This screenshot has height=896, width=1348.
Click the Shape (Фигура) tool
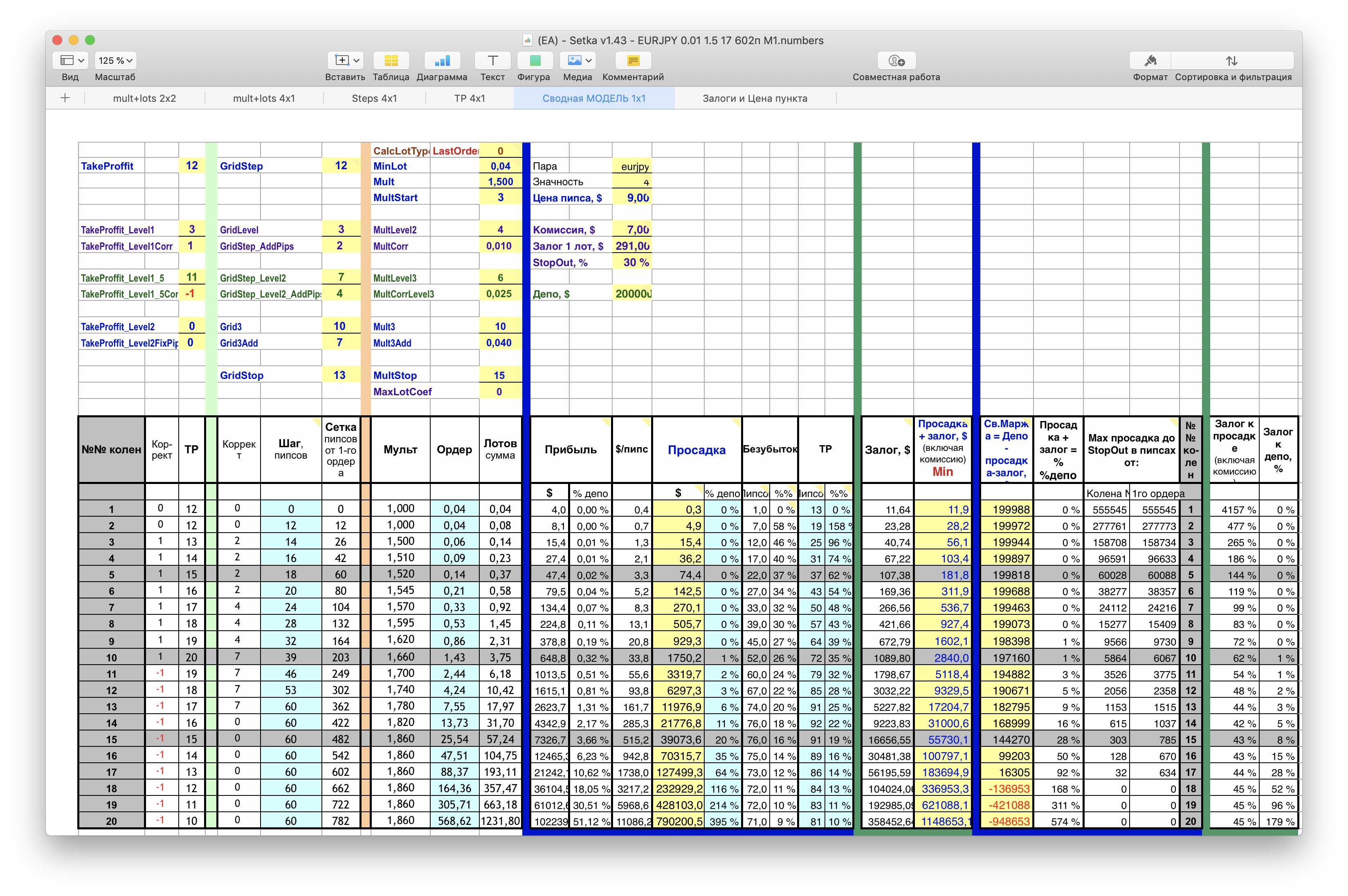(535, 60)
